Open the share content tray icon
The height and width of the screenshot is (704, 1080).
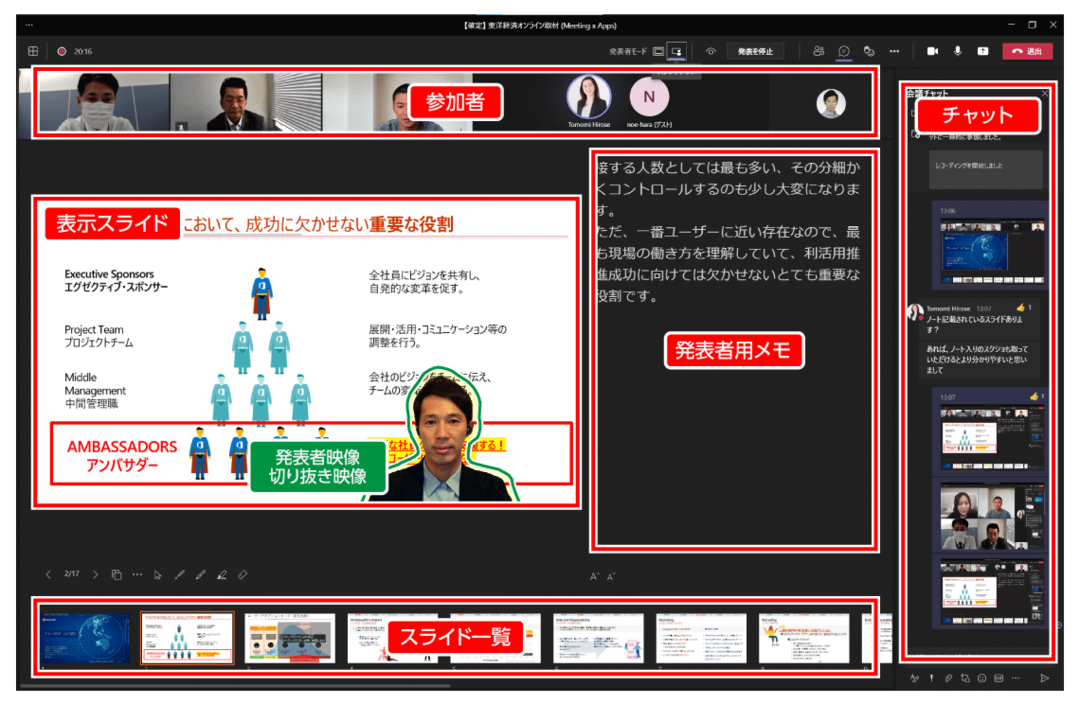[983, 51]
